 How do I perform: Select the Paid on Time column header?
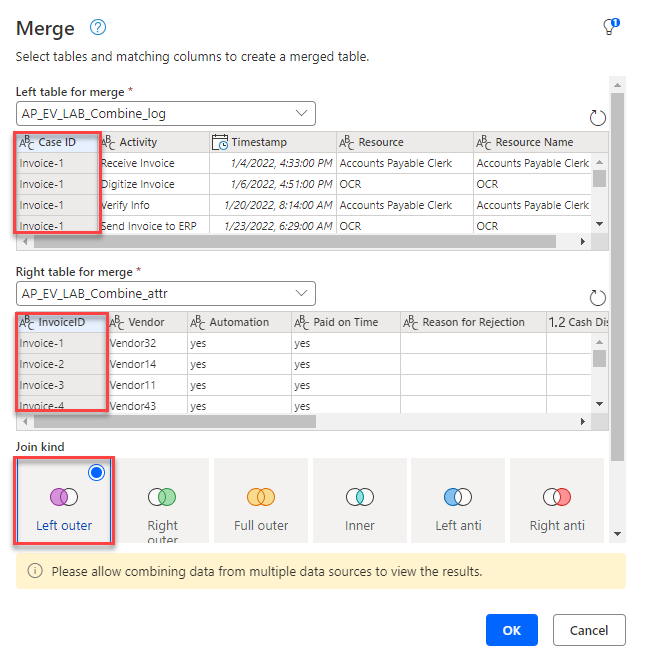click(x=346, y=323)
